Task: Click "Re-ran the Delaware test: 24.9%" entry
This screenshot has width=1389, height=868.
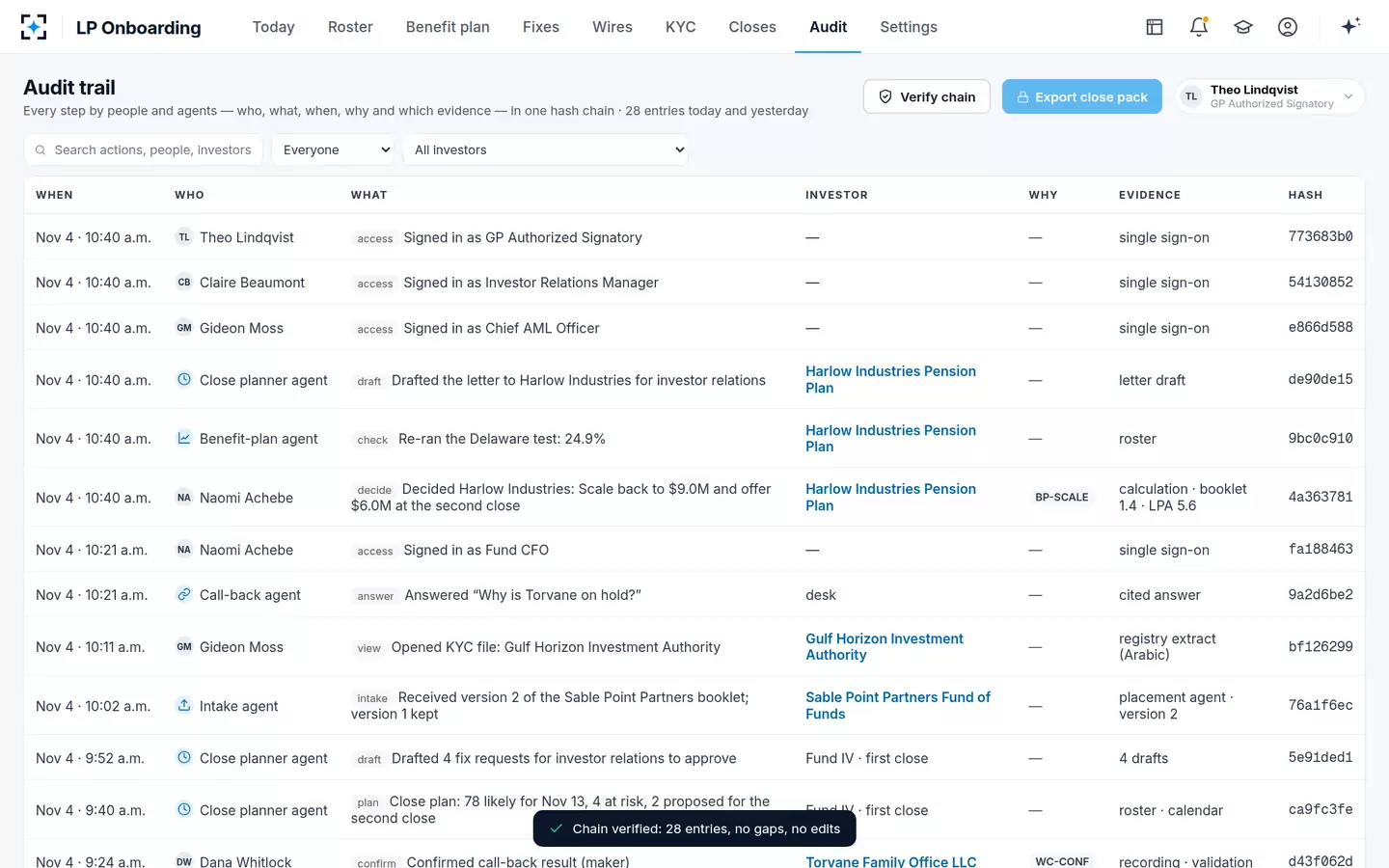Action: coord(502,439)
